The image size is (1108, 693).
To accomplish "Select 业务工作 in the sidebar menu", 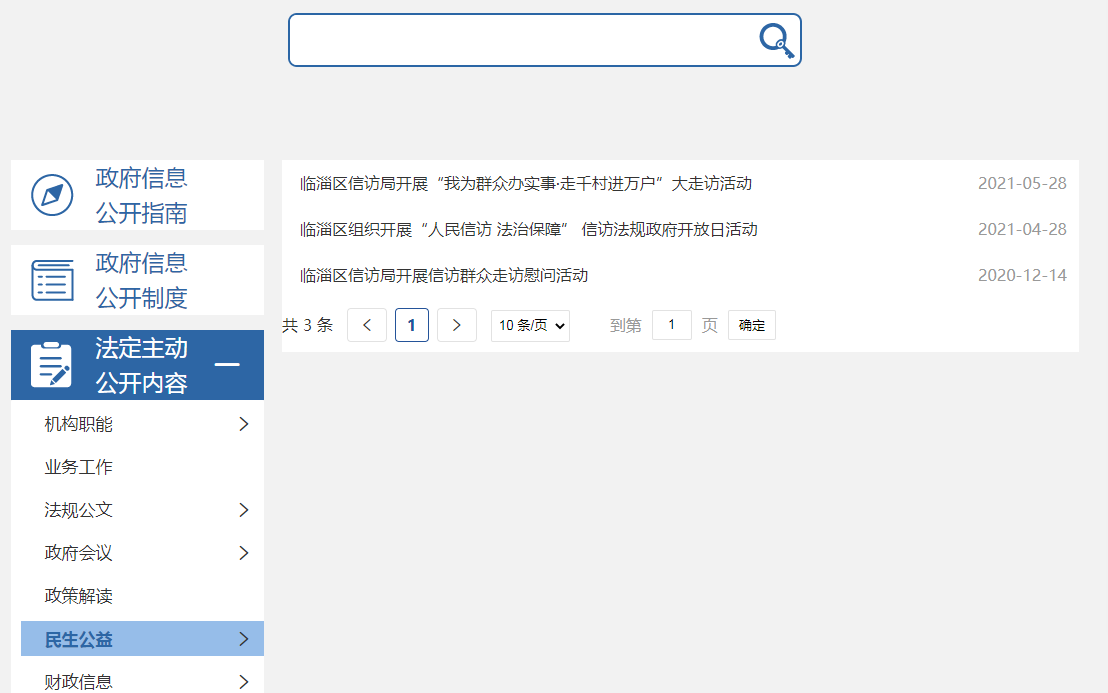I will [79, 467].
